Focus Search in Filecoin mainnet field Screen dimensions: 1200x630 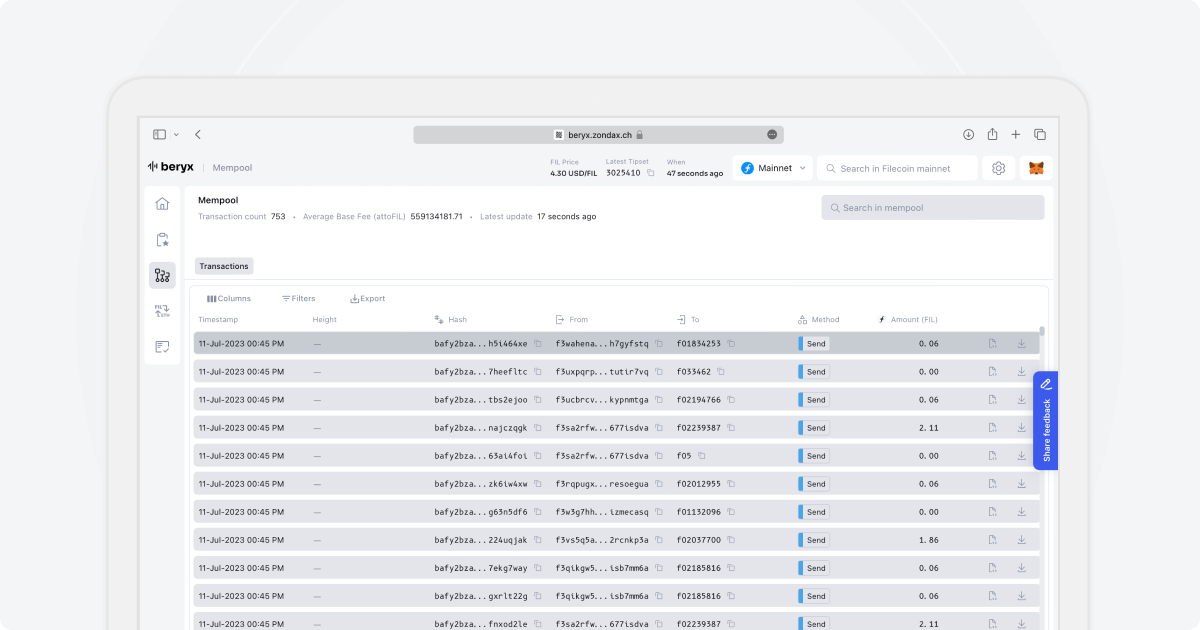[897, 168]
